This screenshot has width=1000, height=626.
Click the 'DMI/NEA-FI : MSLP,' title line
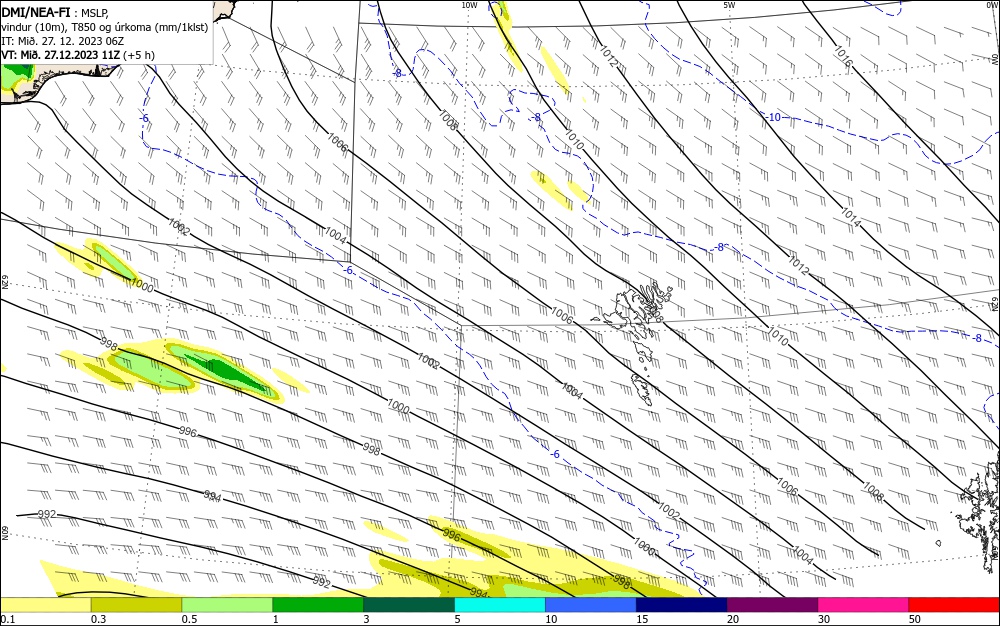pyautogui.click(x=55, y=13)
